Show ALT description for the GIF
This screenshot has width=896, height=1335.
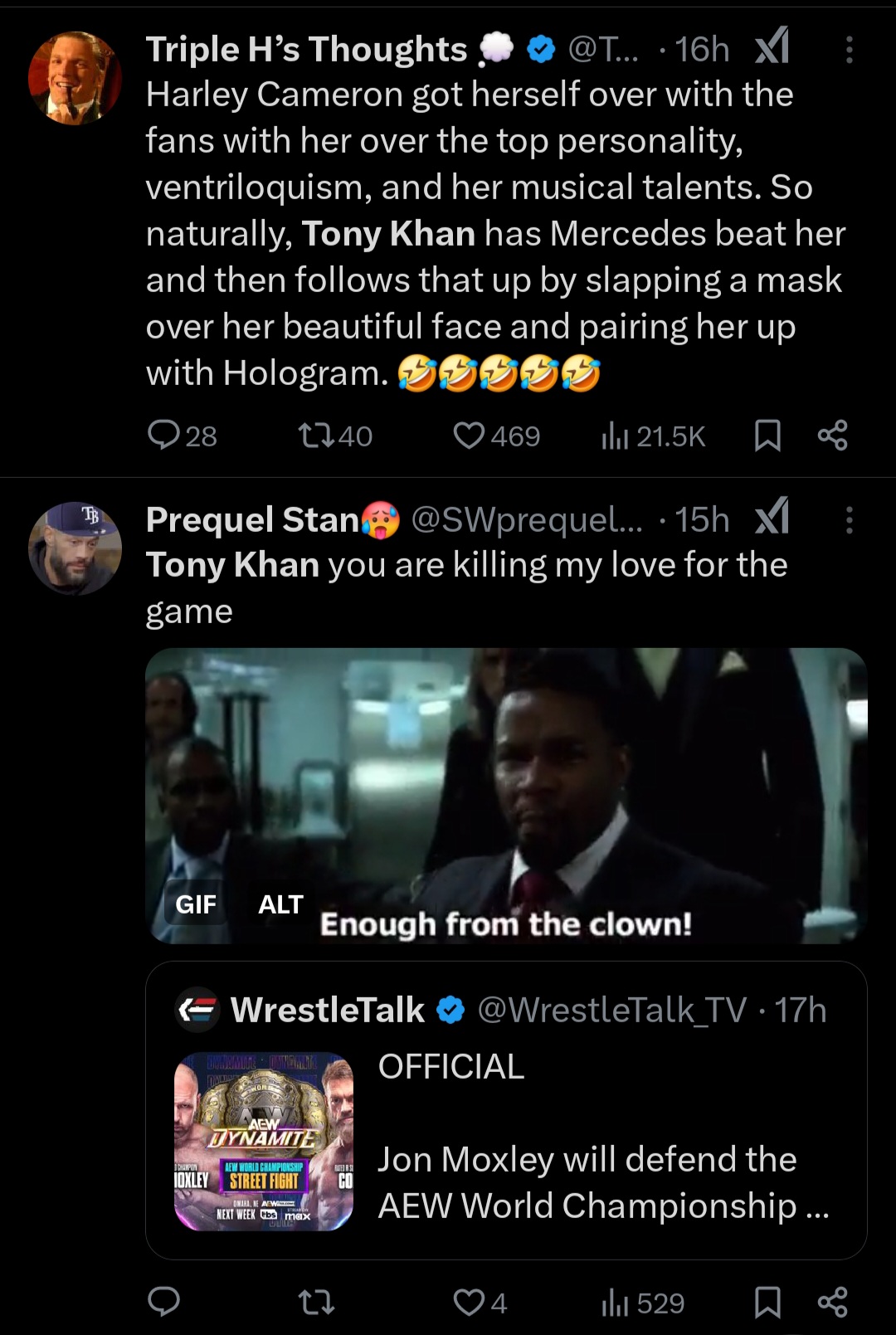(x=280, y=904)
